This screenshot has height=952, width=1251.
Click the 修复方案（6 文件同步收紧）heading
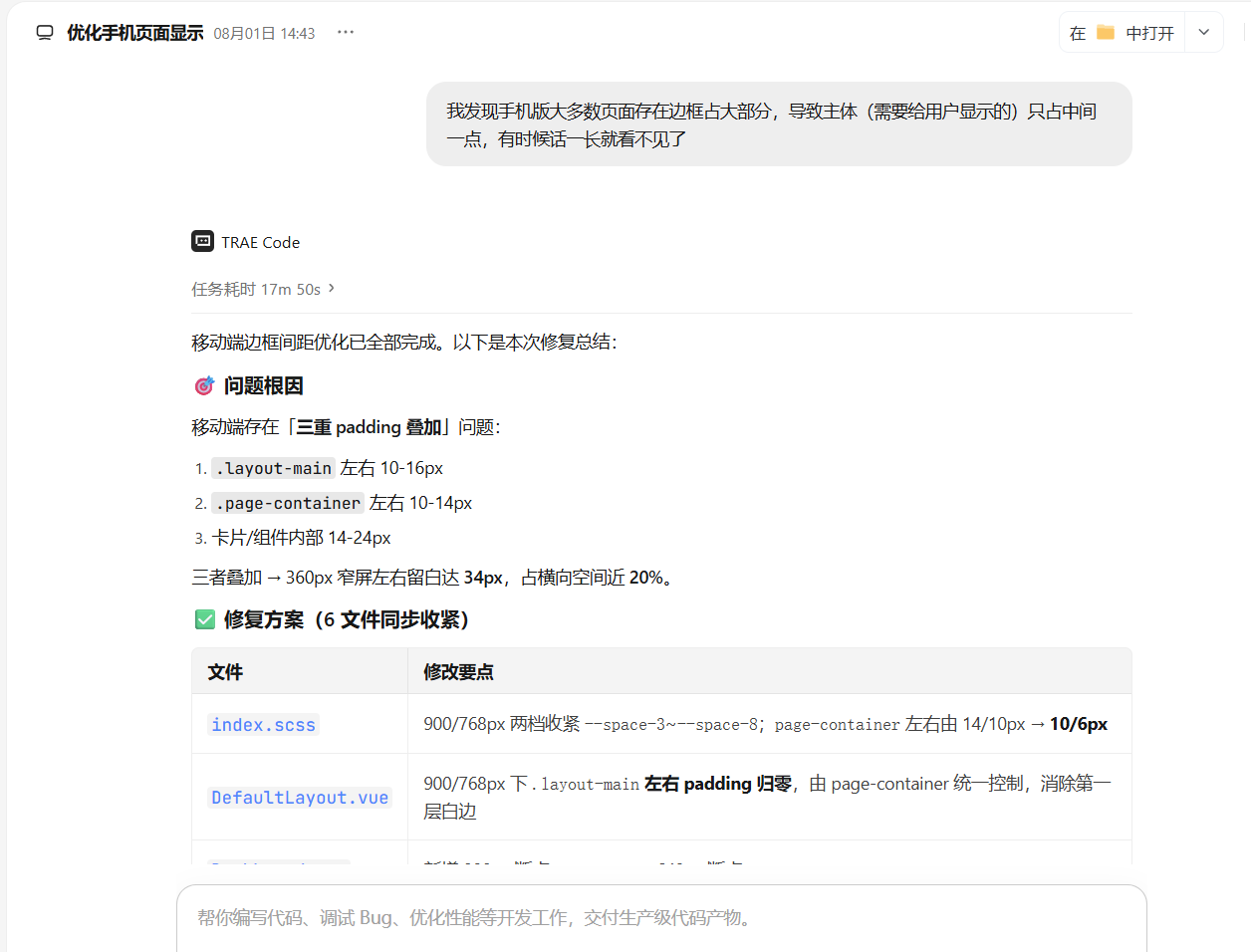point(347,619)
